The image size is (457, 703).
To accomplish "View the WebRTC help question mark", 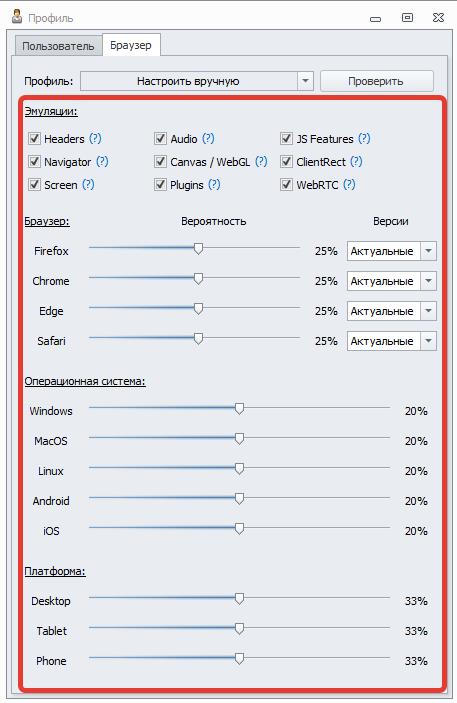I will [x=349, y=185].
